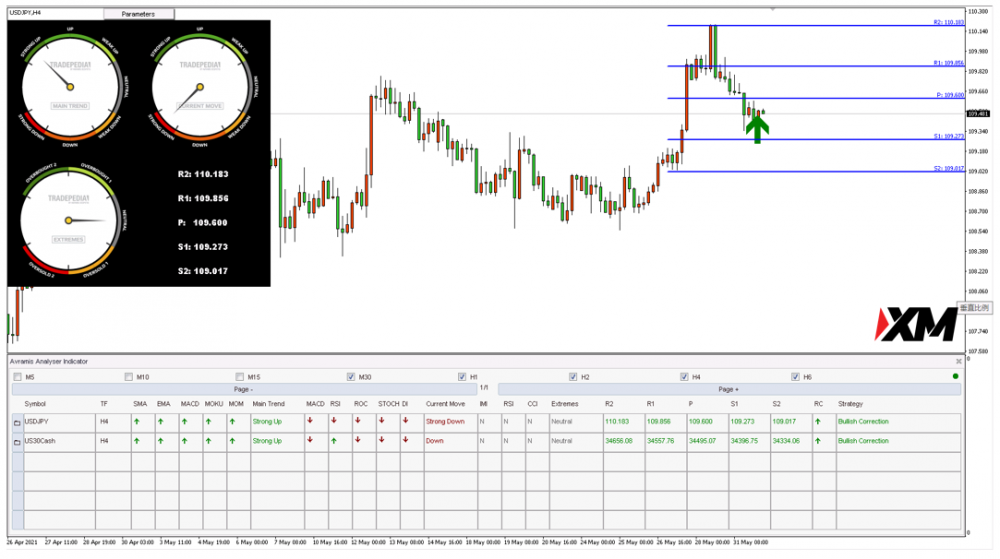The height and width of the screenshot is (559, 1000).
Task: Click USDJPY STOCH down arrow
Action: coord(381,421)
